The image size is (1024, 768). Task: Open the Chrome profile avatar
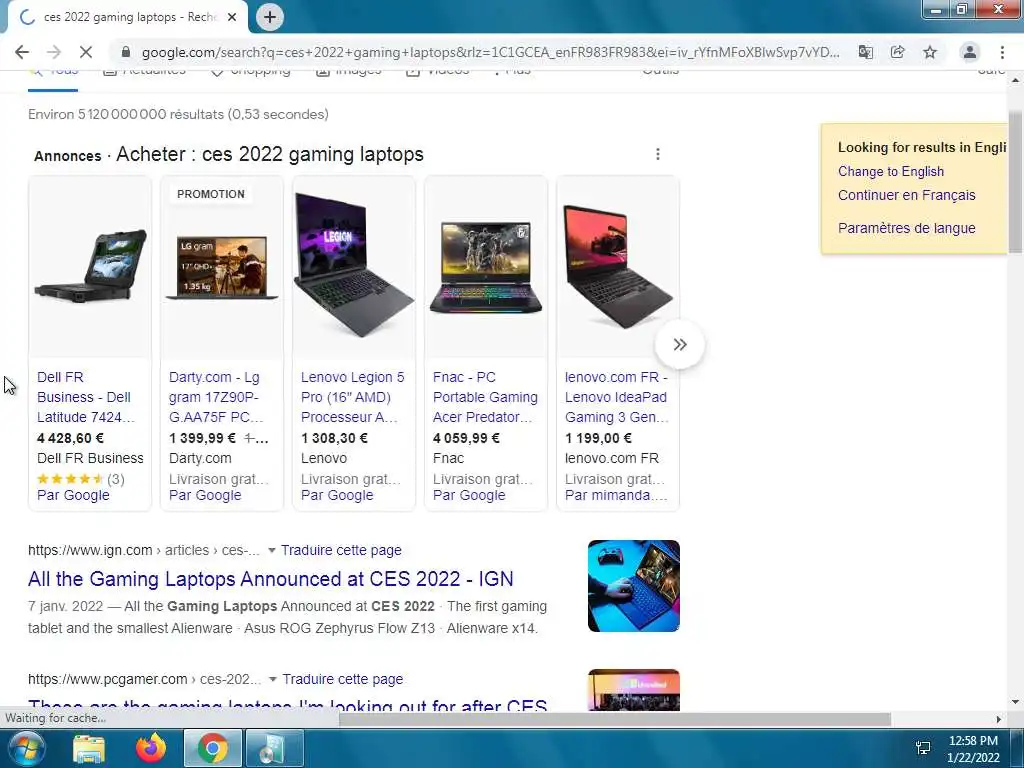click(x=970, y=52)
